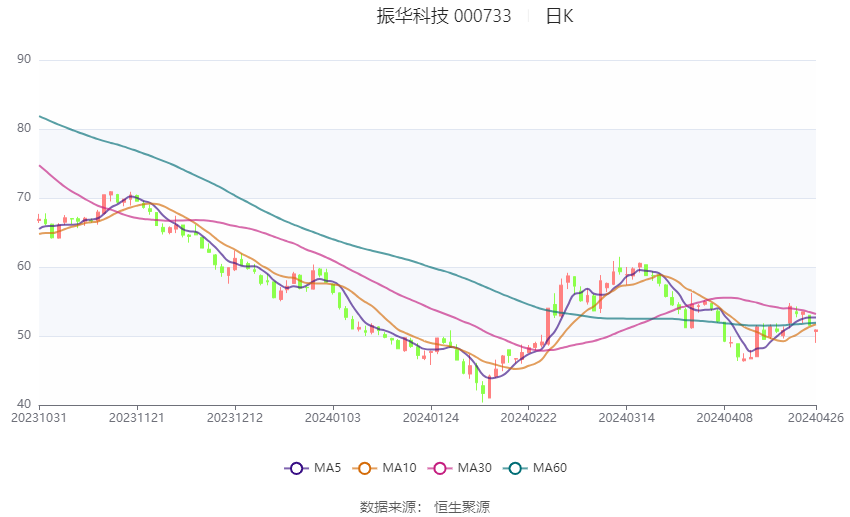
Task: Click the 90 y-axis value label
Action: pos(24,59)
